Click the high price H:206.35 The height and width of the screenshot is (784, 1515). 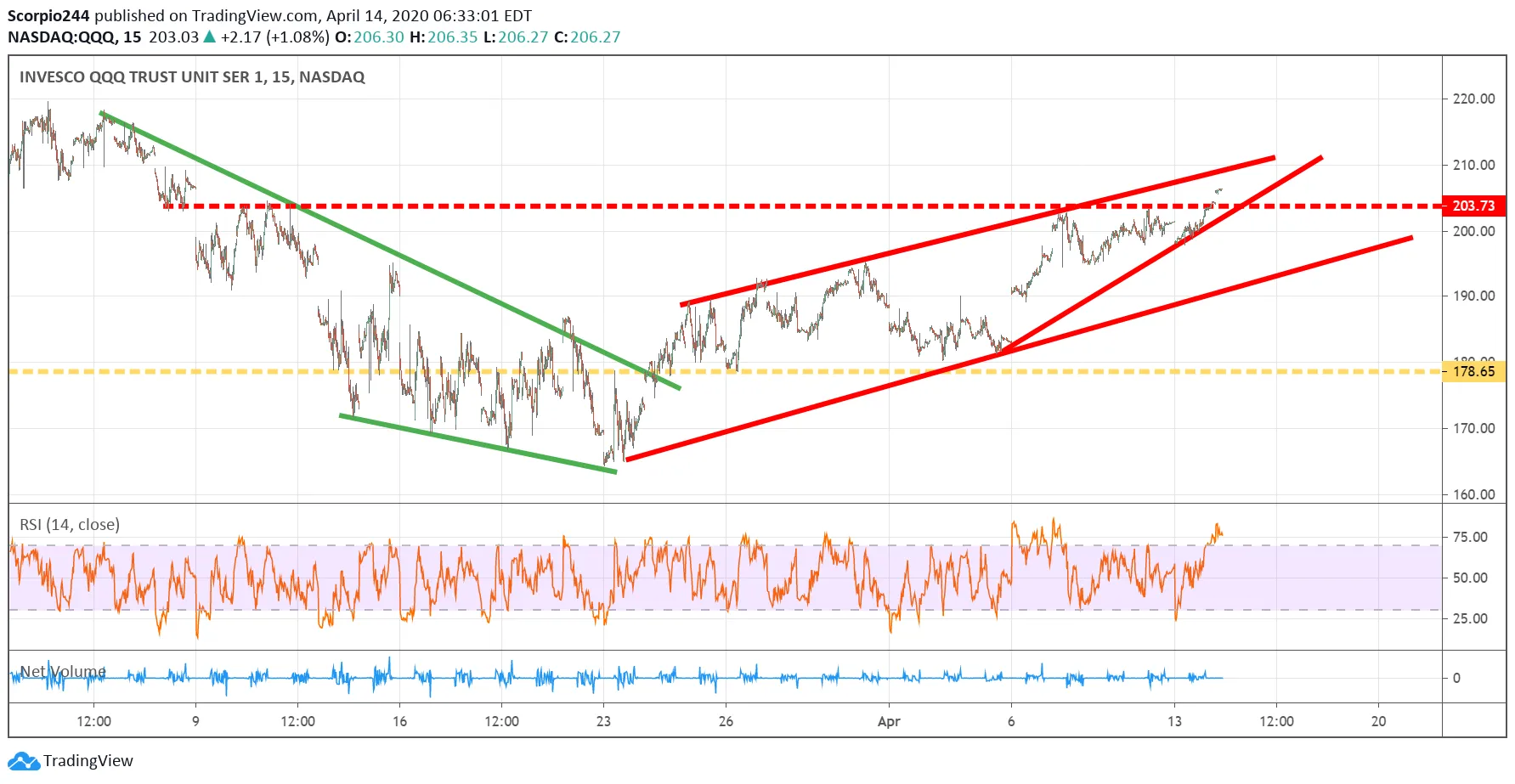(x=444, y=37)
